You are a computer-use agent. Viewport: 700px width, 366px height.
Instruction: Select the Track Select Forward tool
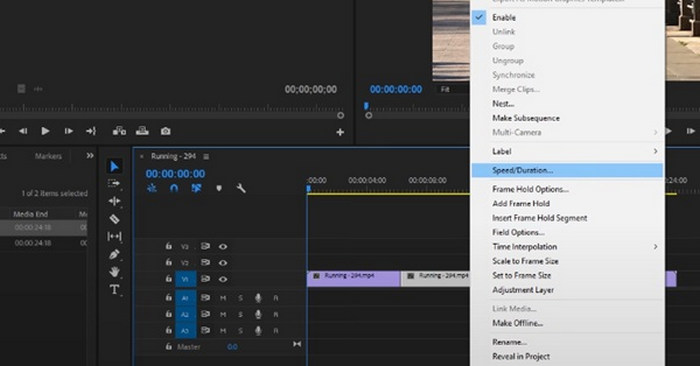coord(114,183)
